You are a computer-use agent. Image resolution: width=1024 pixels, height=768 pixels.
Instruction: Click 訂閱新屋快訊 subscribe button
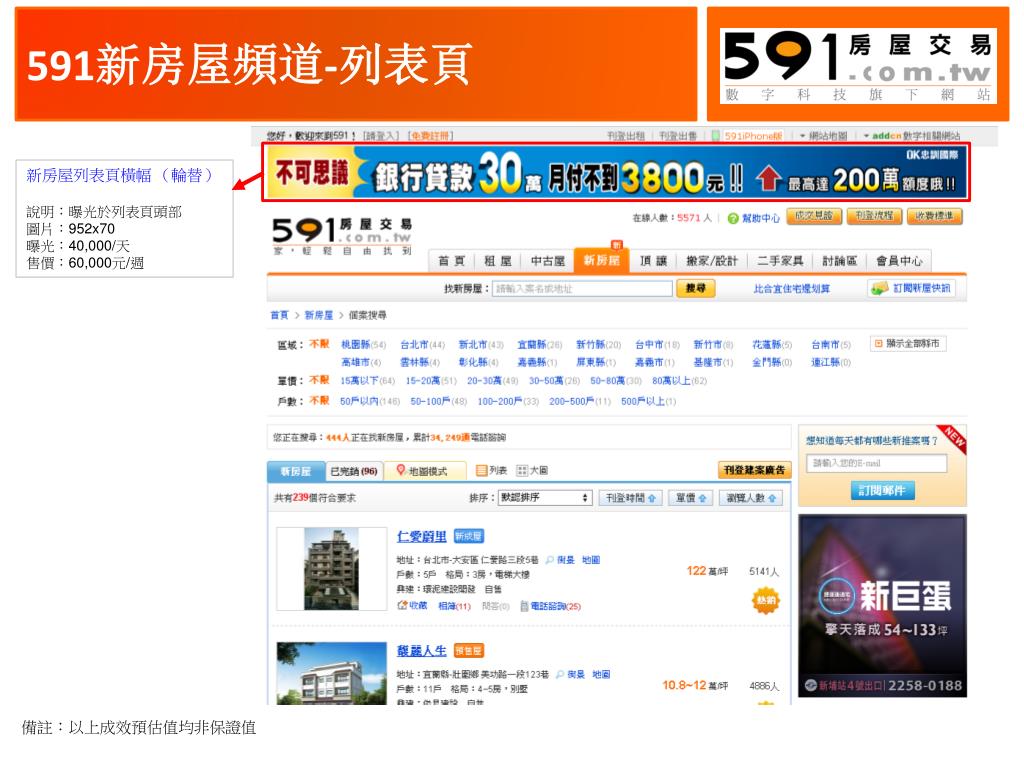pos(912,288)
